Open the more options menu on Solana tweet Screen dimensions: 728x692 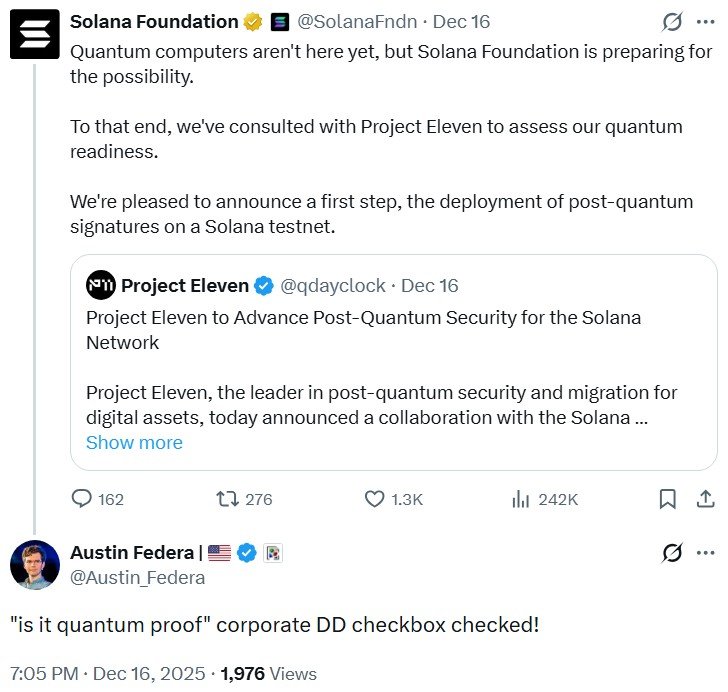point(705,22)
